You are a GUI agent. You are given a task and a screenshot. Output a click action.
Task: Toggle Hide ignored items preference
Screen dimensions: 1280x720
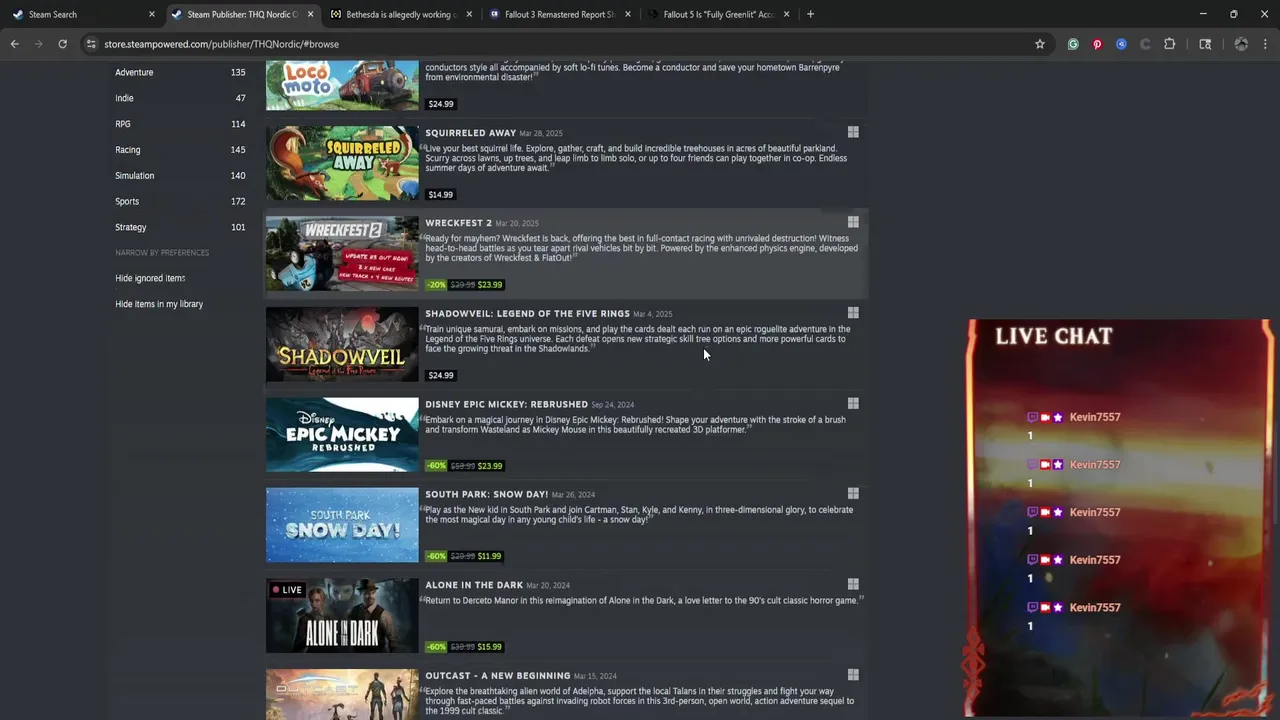pos(150,278)
